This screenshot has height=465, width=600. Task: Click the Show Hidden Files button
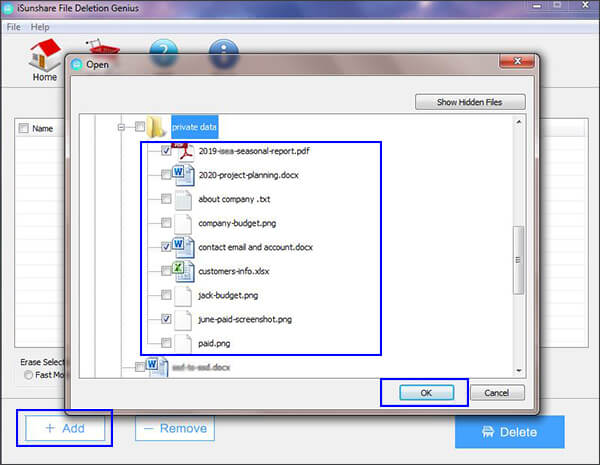(x=470, y=102)
